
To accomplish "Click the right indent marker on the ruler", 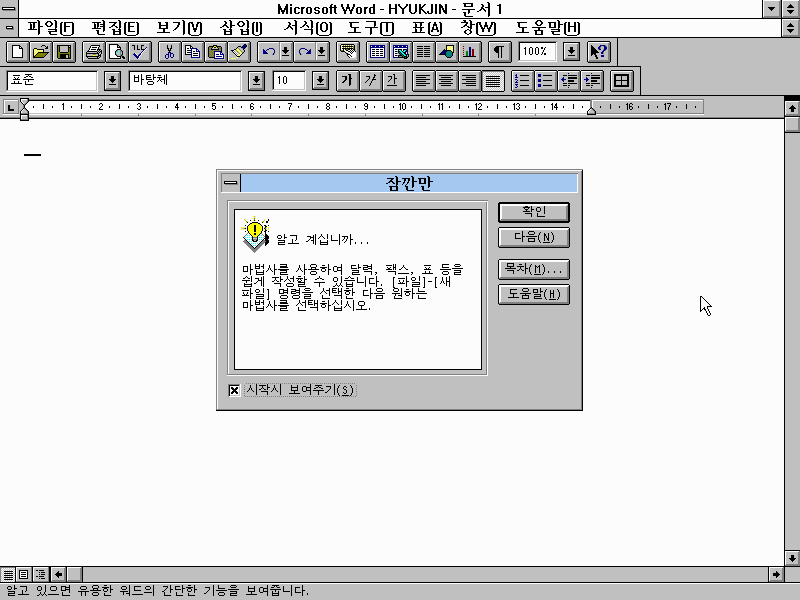I will pos(591,111).
